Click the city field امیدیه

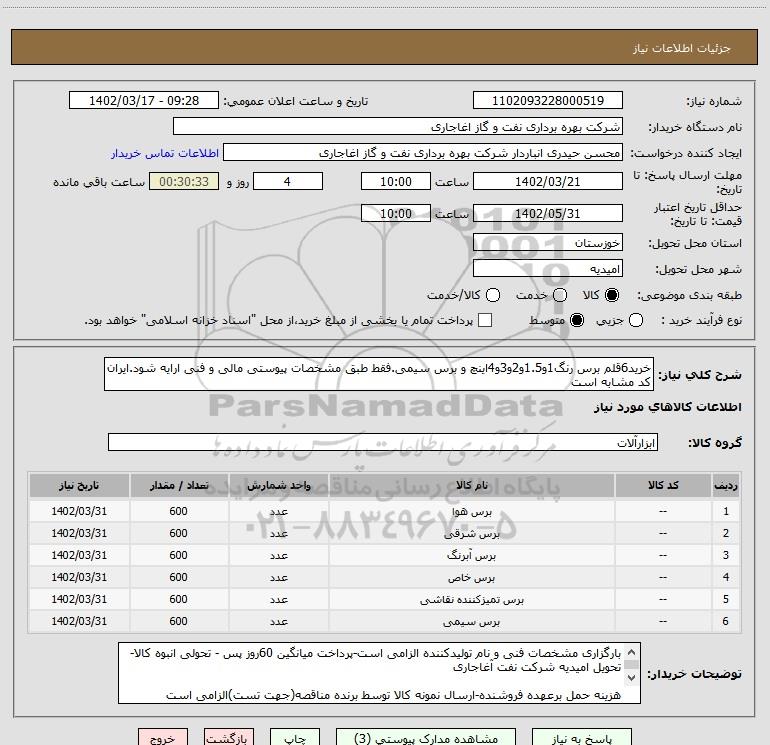tap(548, 269)
